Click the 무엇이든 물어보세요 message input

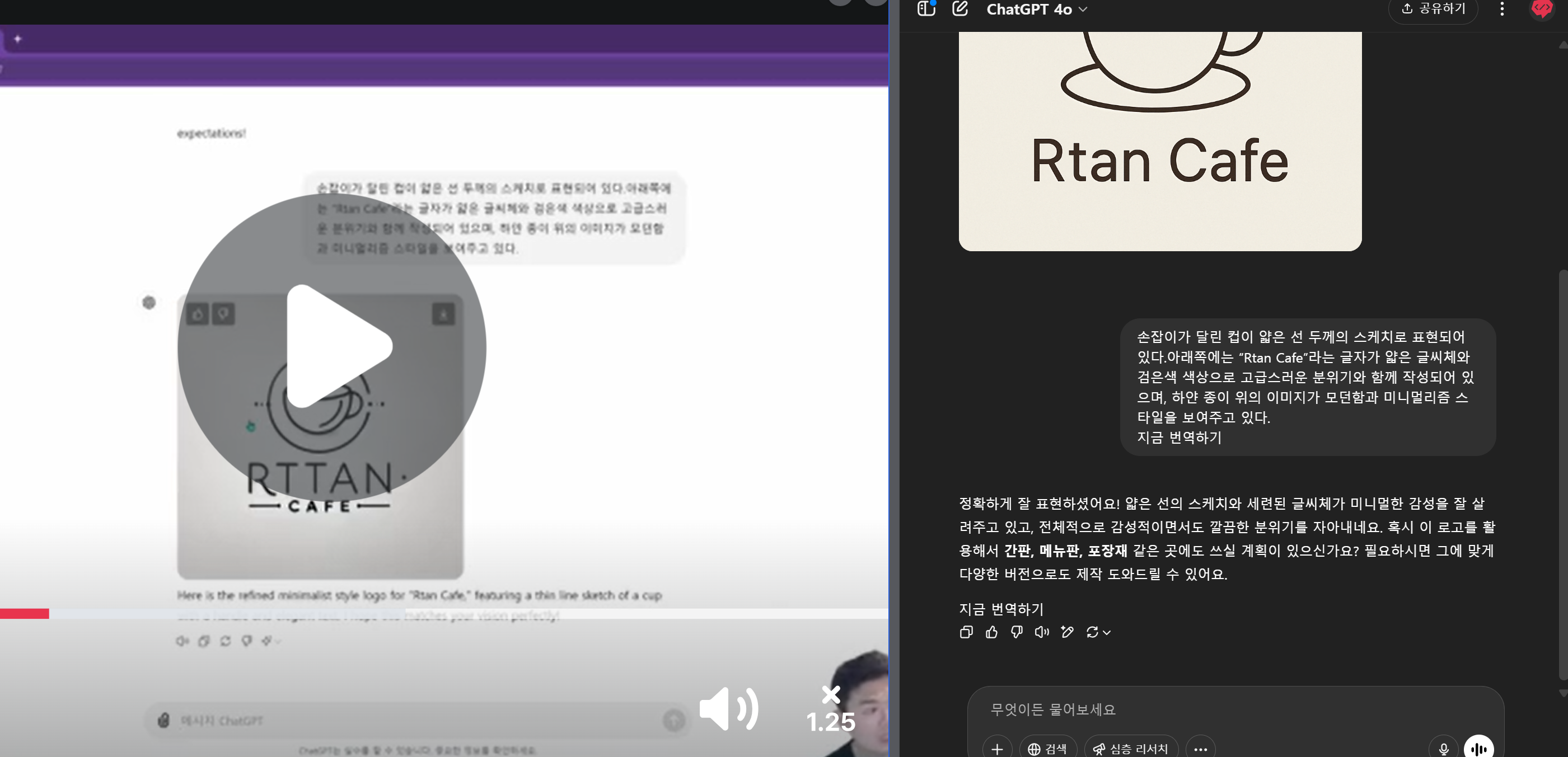[1234, 709]
